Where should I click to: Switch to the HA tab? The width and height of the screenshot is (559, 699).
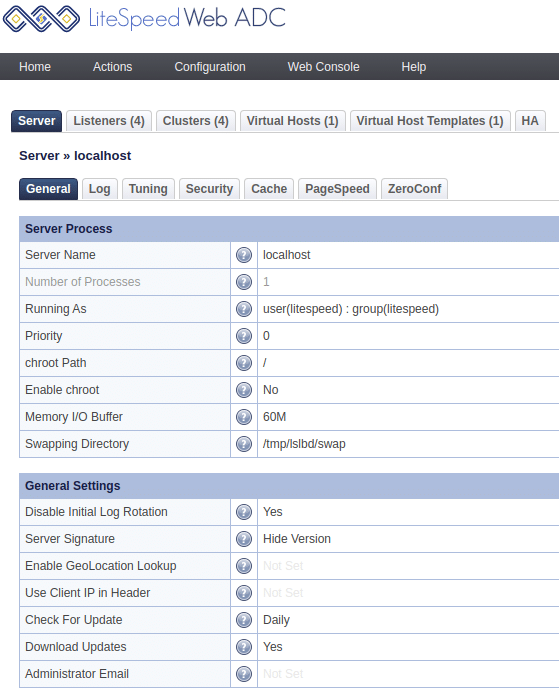tap(530, 121)
